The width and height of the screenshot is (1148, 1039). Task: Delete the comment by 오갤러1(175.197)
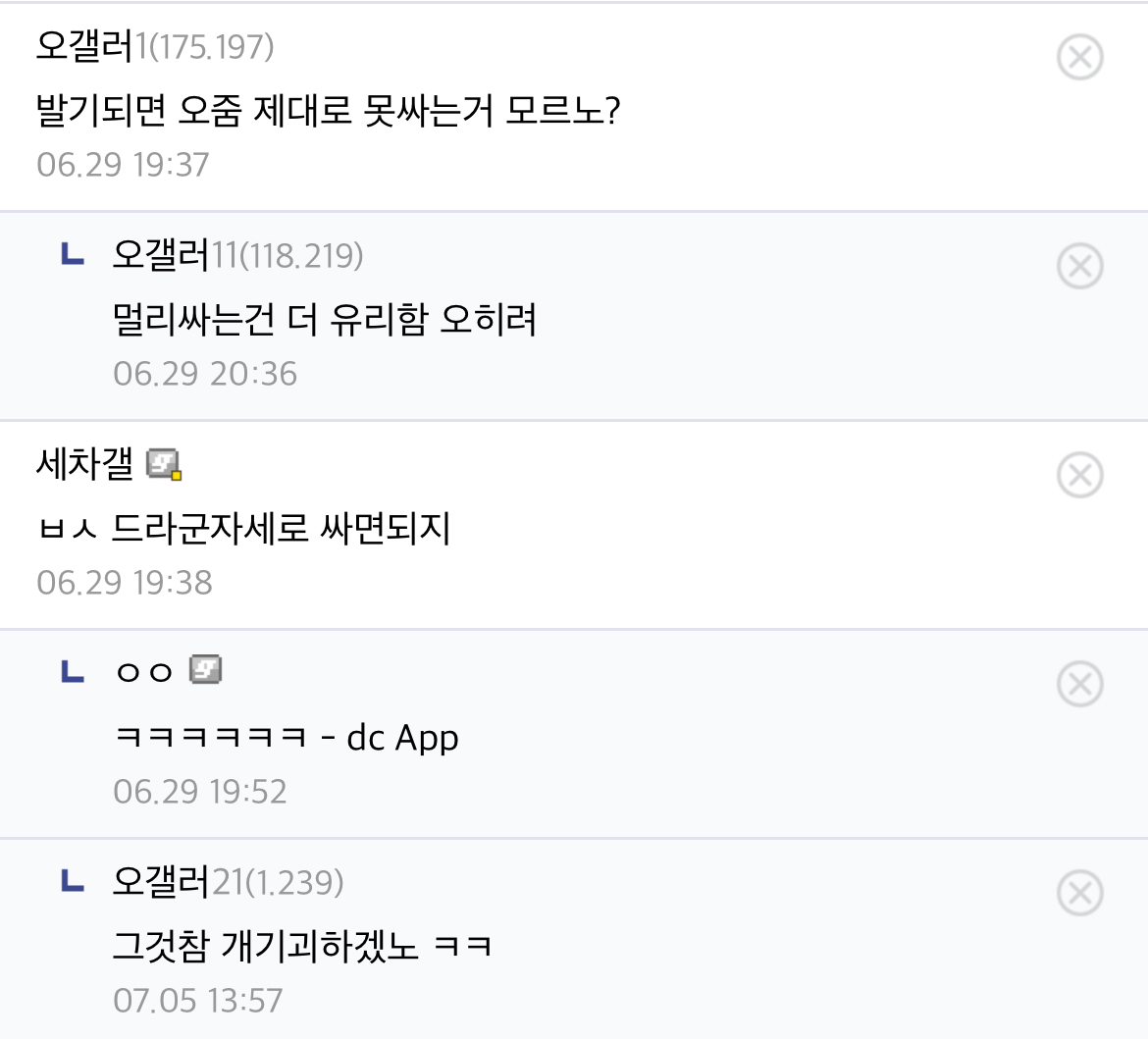(1080, 56)
